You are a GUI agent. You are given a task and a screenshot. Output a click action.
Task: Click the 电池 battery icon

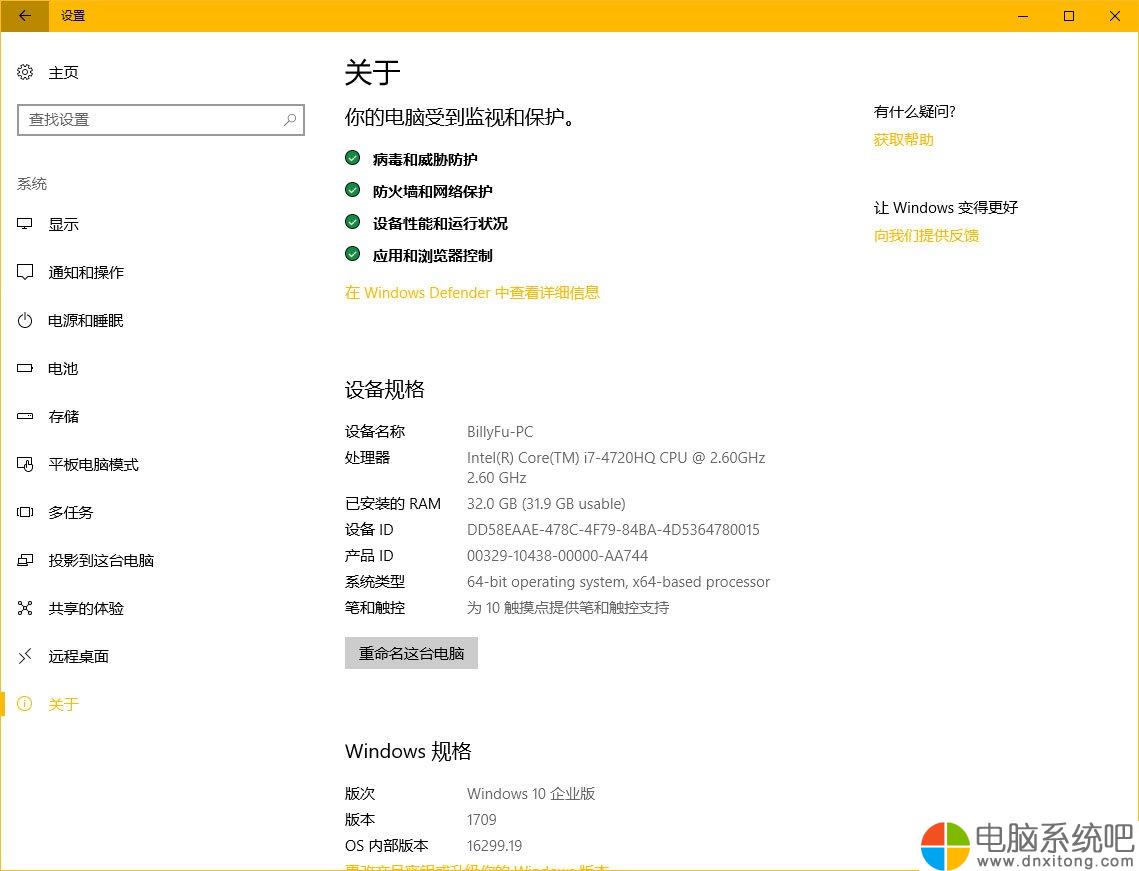pos(25,368)
